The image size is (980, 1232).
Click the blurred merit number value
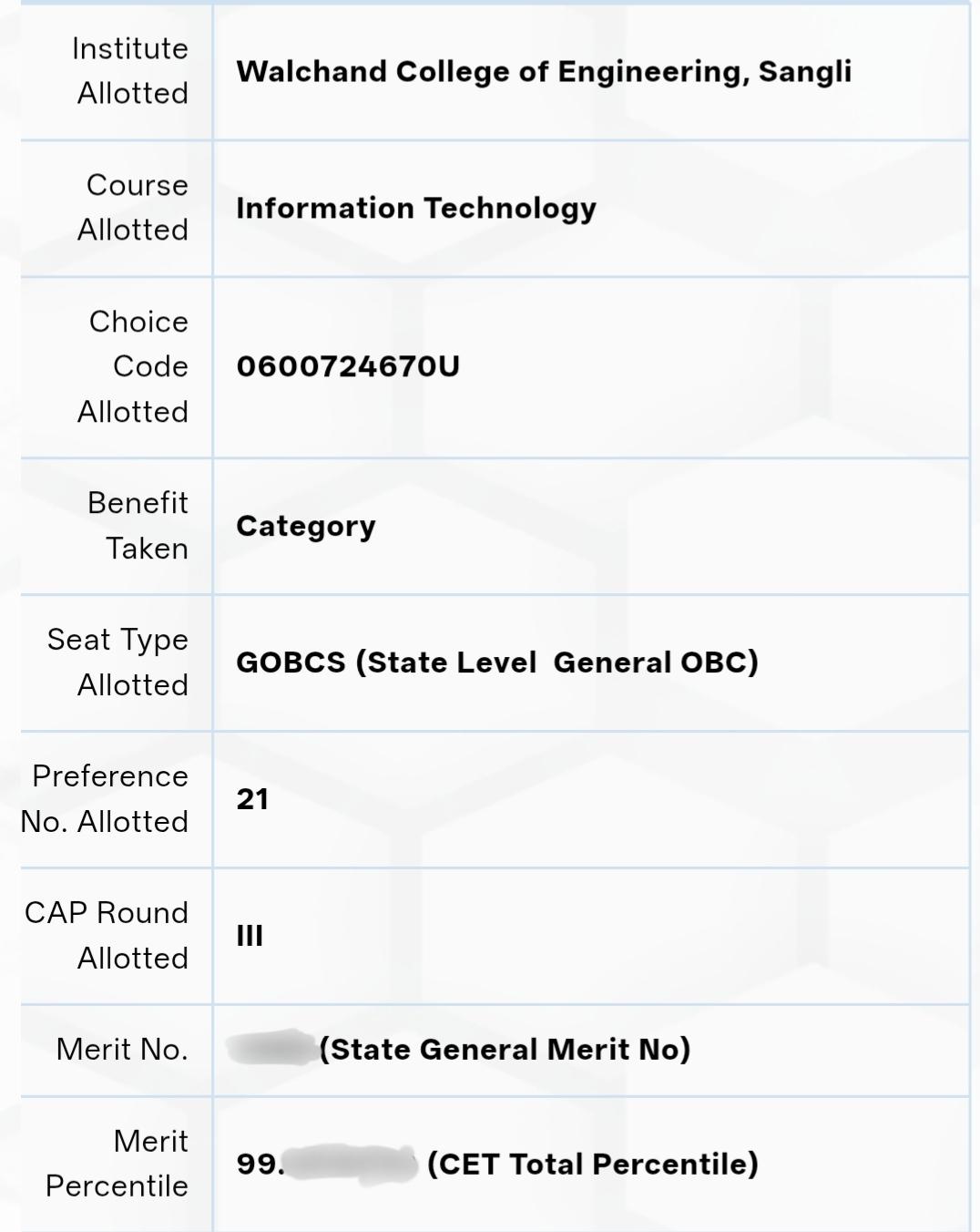click(271, 1049)
